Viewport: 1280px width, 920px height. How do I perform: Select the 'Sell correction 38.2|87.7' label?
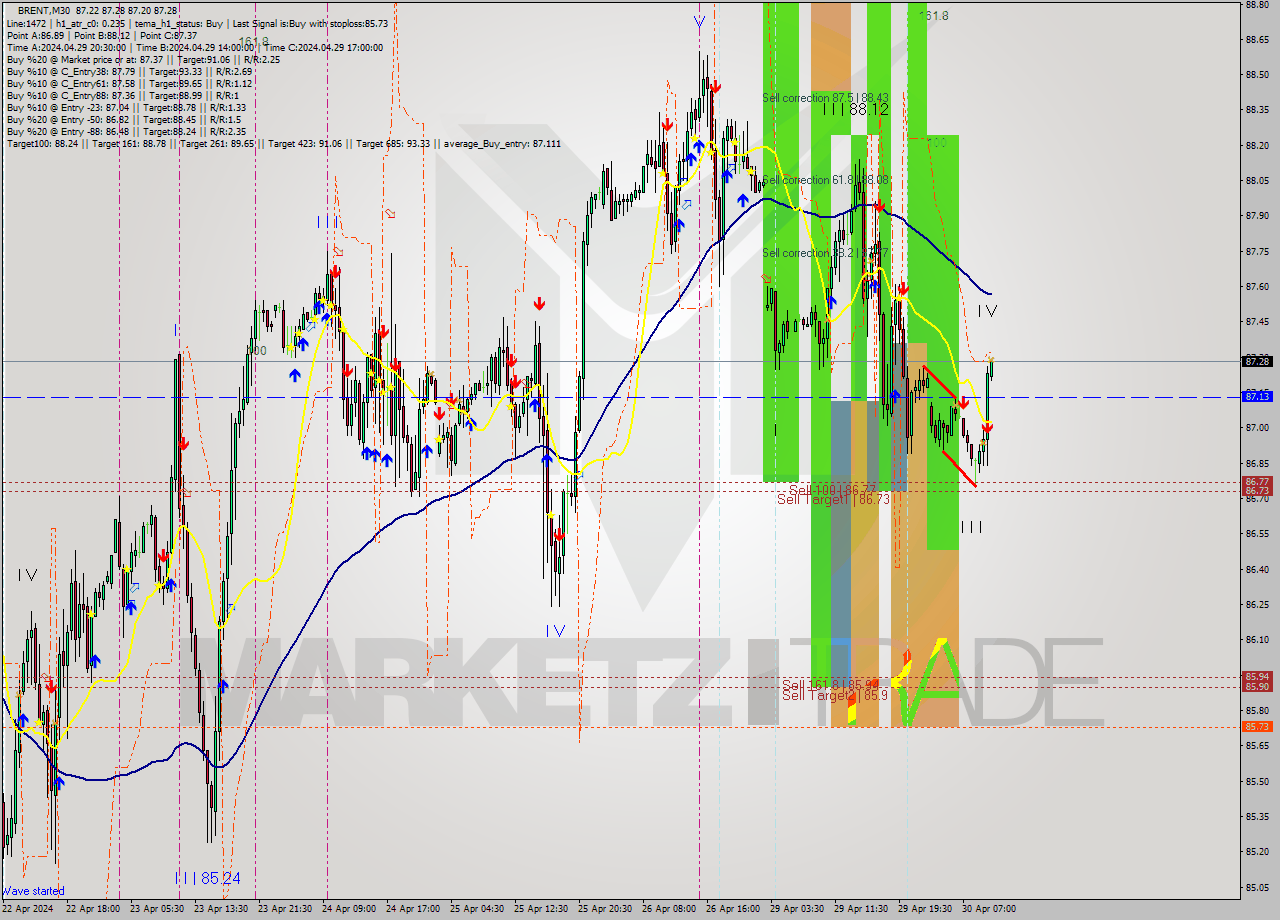[823, 253]
